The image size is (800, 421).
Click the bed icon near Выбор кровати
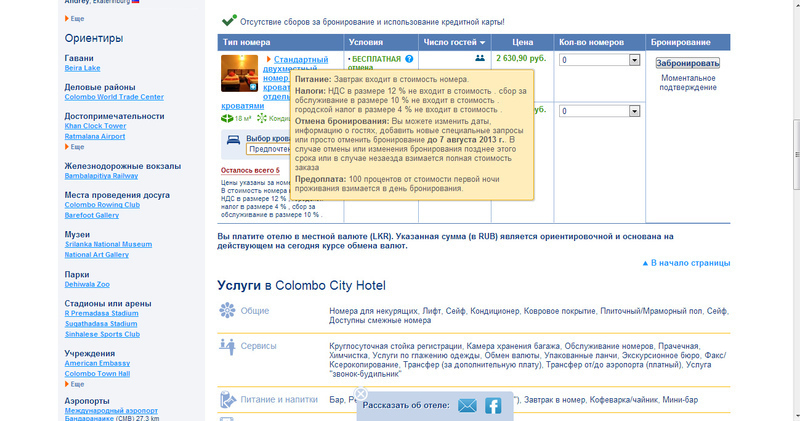[x=233, y=140]
